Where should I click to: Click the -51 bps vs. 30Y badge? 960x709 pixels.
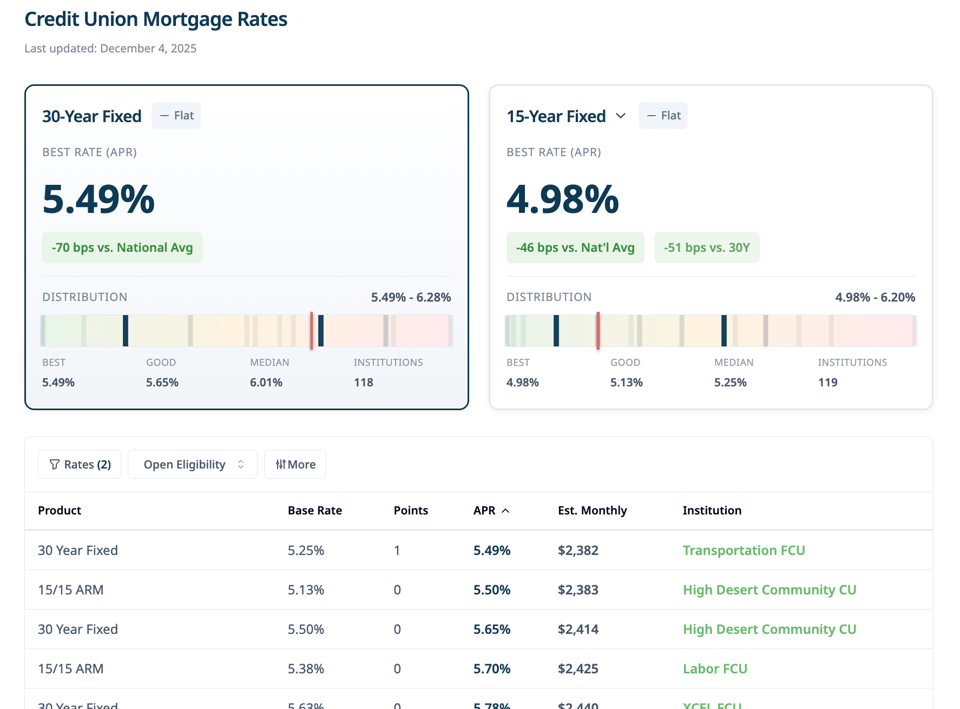[x=706, y=248]
